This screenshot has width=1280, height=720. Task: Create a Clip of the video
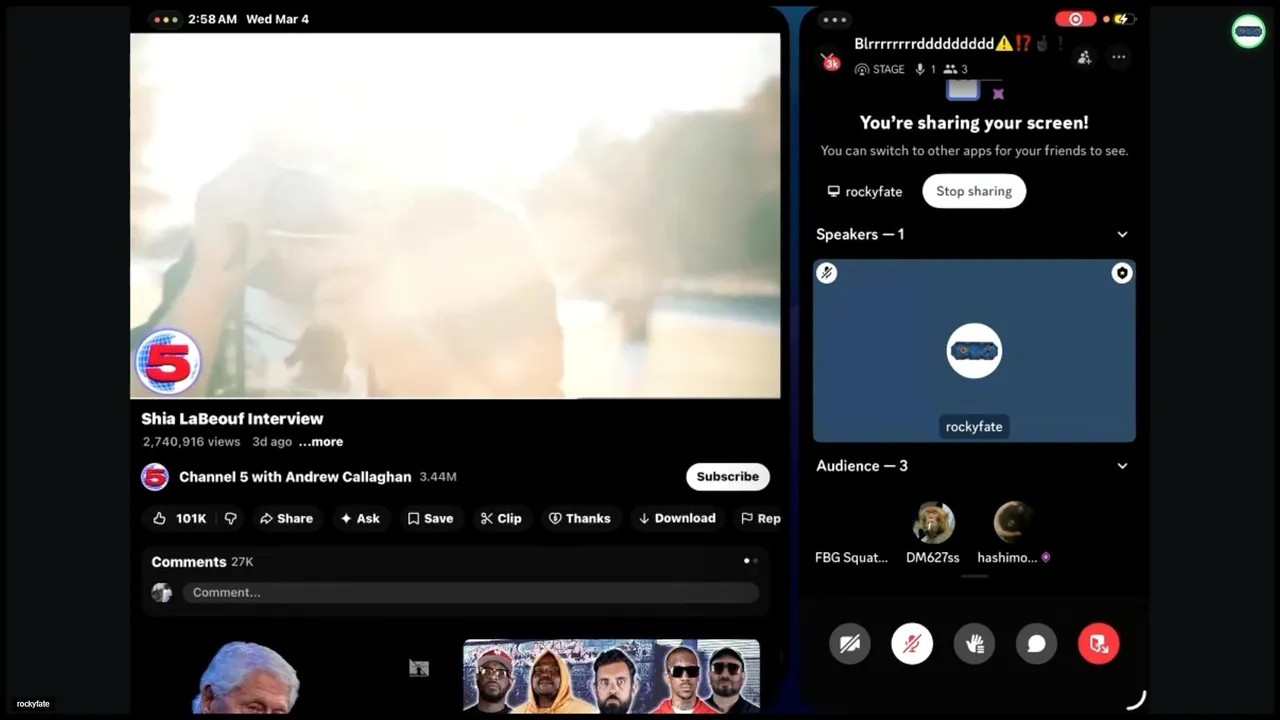501,518
